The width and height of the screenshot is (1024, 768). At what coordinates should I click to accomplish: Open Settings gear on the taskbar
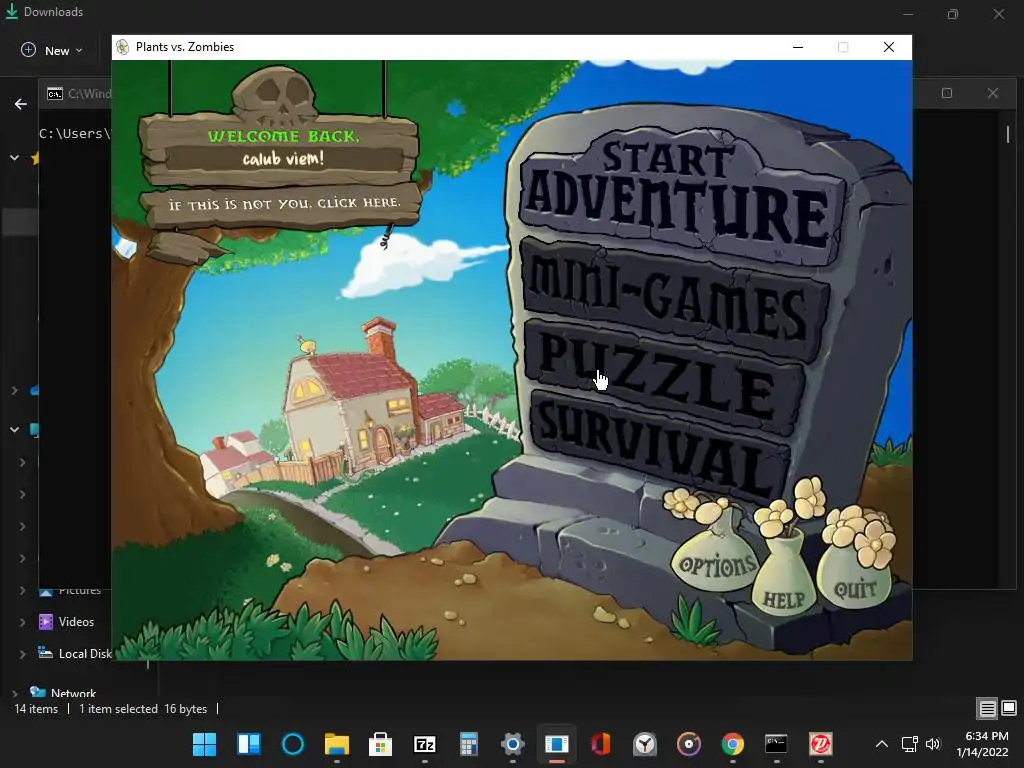pos(513,744)
